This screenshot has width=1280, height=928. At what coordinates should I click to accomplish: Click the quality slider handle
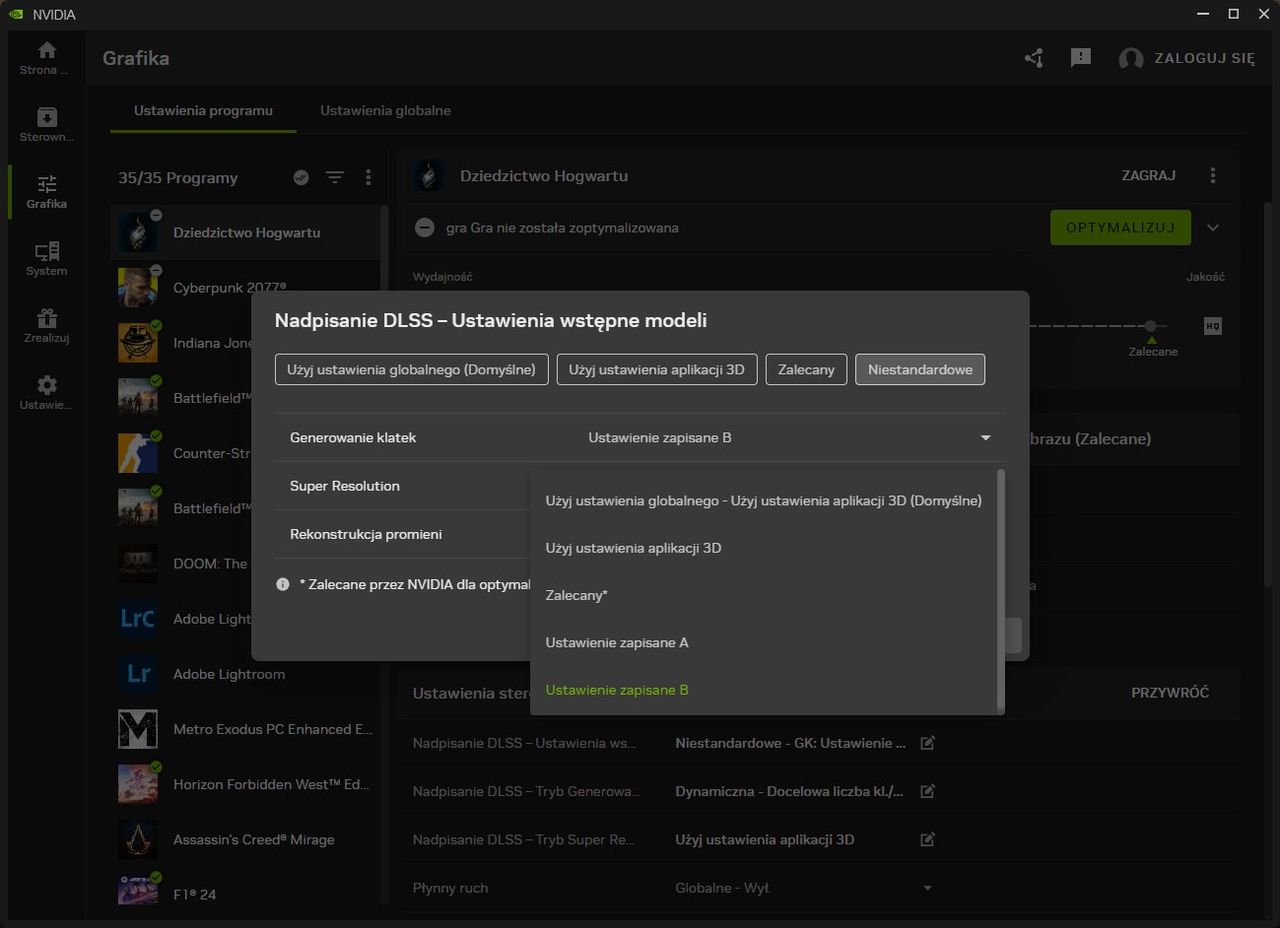point(1151,326)
